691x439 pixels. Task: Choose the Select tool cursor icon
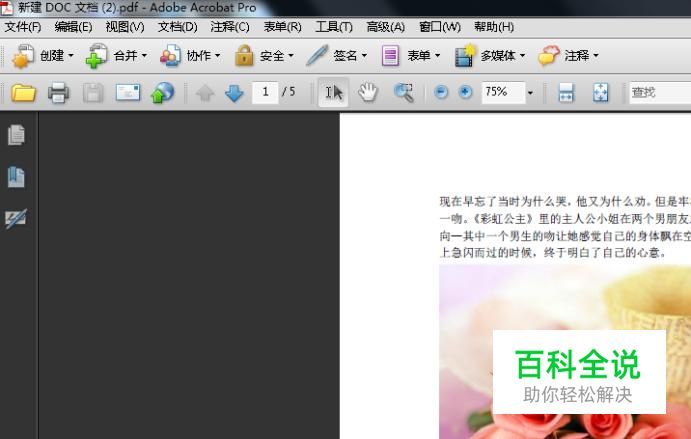334,93
